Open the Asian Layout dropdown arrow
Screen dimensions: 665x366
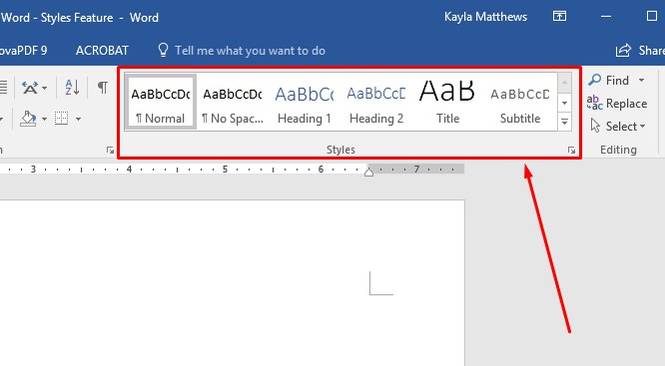click(45, 88)
